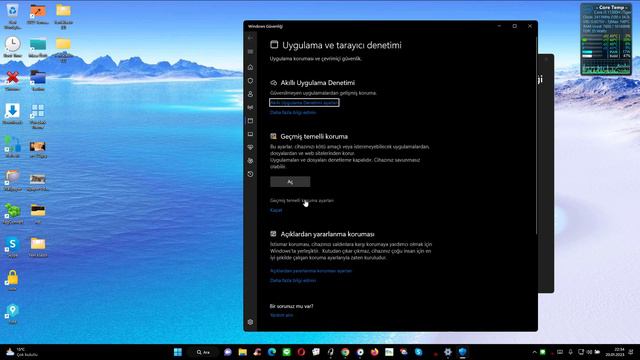Open Skype from the taskbar
Viewport: 640px width, 360px height.
click(419, 352)
